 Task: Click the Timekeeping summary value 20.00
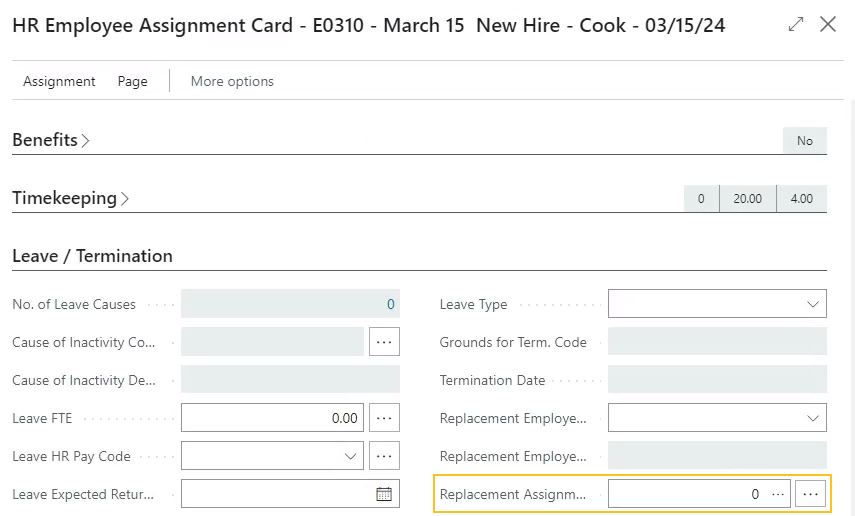(748, 199)
